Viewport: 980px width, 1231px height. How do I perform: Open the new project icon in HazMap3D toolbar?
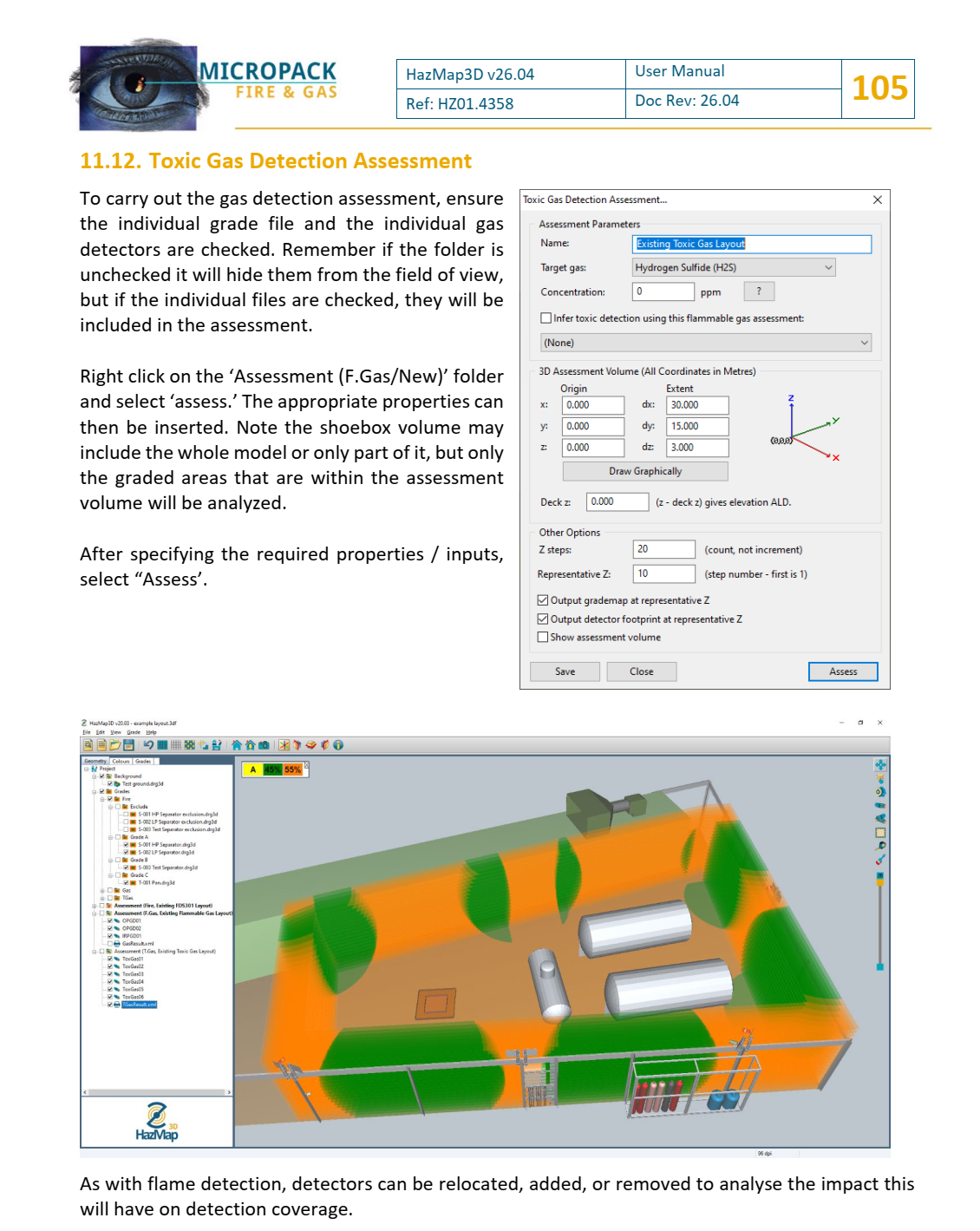tap(88, 745)
